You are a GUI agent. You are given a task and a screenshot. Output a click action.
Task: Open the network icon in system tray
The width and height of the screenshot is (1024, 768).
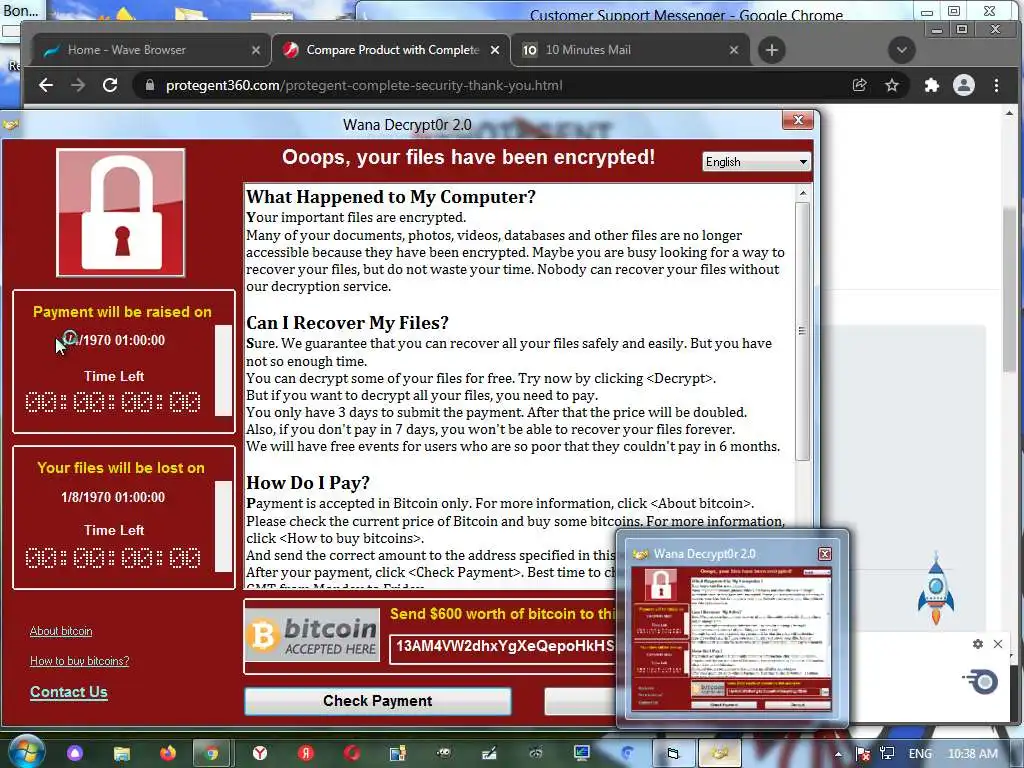[x=887, y=754]
